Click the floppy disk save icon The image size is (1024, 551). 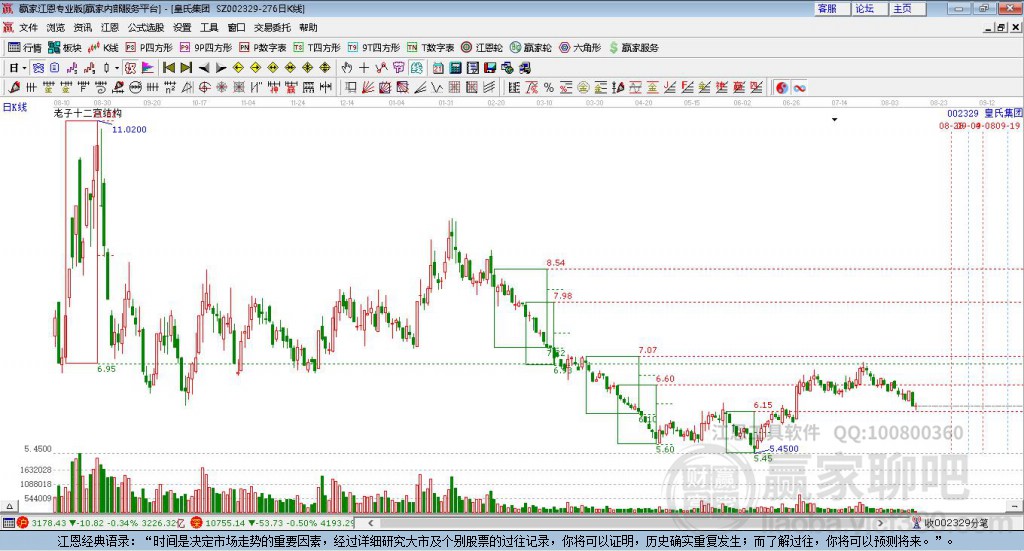click(490, 68)
